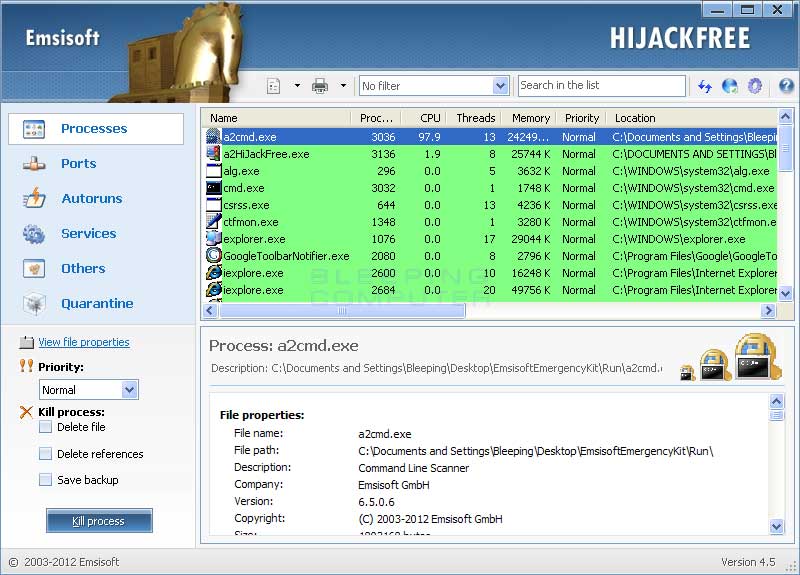The image size is (800, 575).
Task: Expand the printer dropdown arrow
Action: [343, 86]
